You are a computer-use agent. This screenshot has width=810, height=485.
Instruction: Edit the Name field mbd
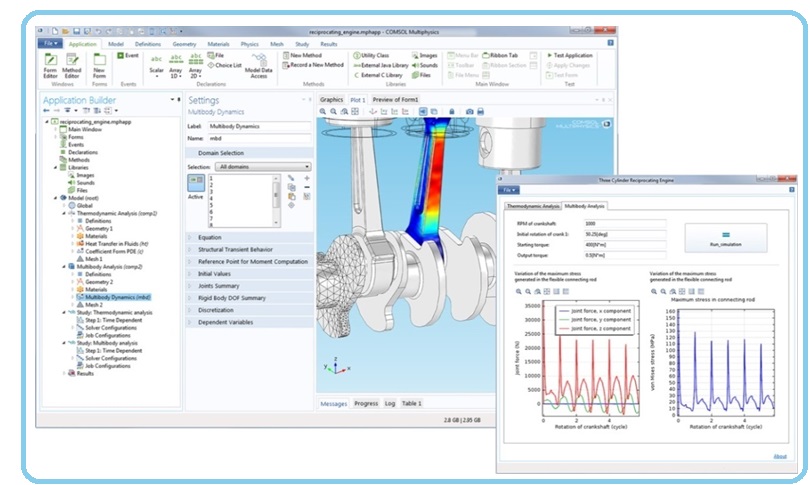pyautogui.click(x=259, y=138)
